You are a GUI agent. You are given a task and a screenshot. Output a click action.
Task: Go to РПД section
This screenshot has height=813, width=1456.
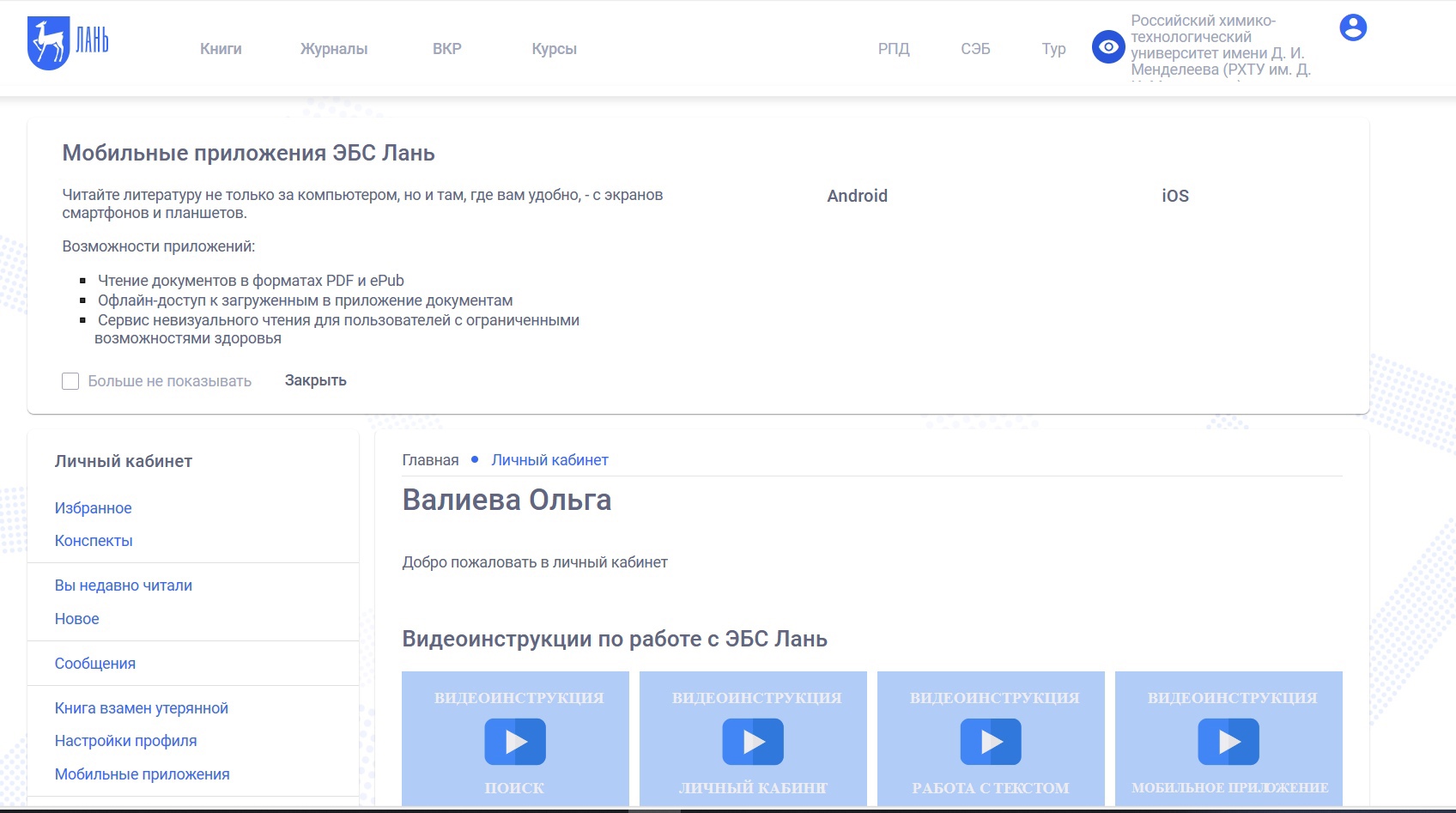tap(894, 49)
